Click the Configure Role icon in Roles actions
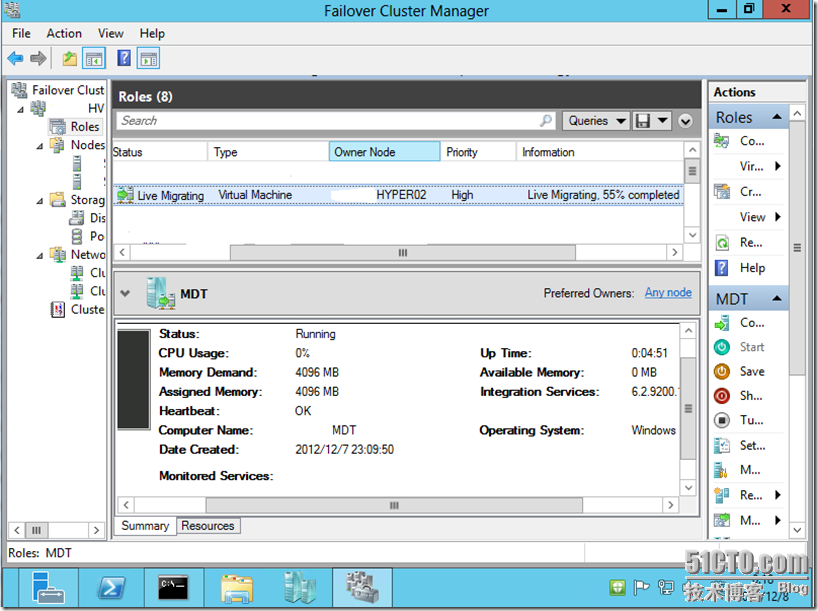 click(x=721, y=141)
